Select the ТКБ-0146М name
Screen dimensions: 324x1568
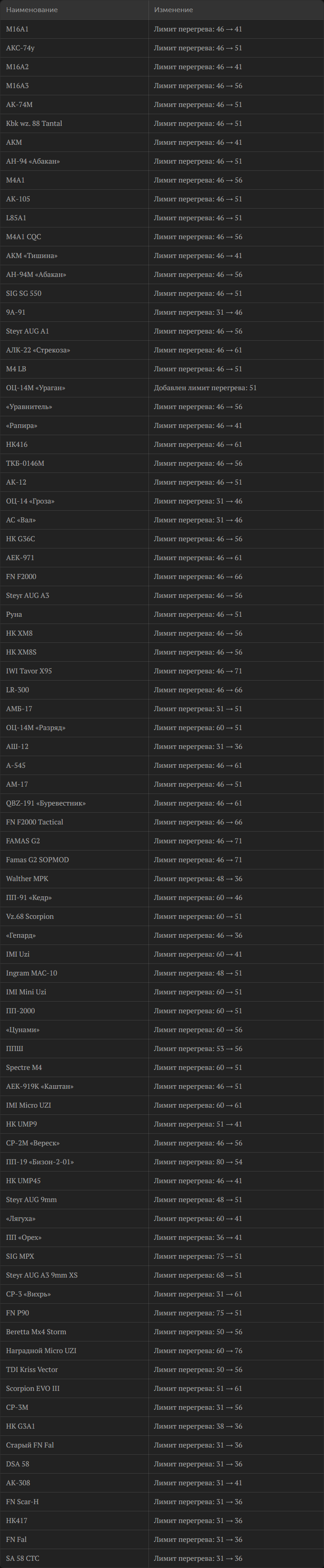point(25,463)
